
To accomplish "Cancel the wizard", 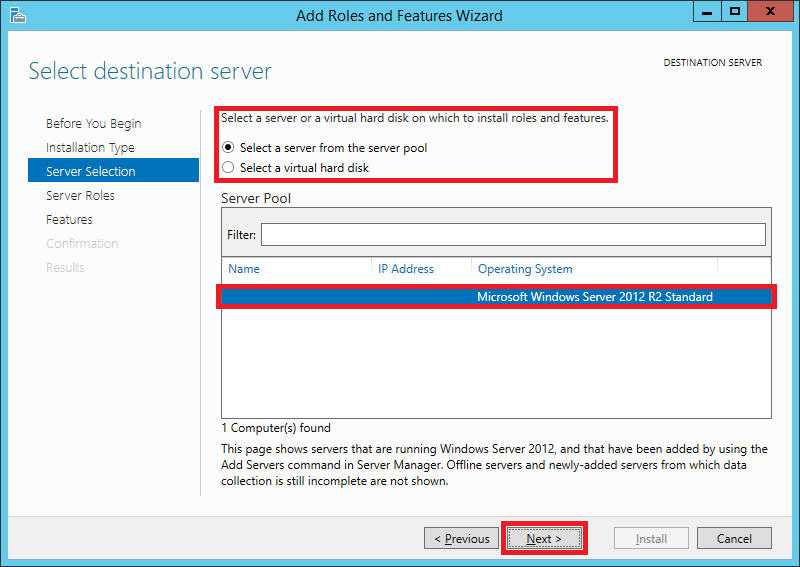I will tap(734, 538).
